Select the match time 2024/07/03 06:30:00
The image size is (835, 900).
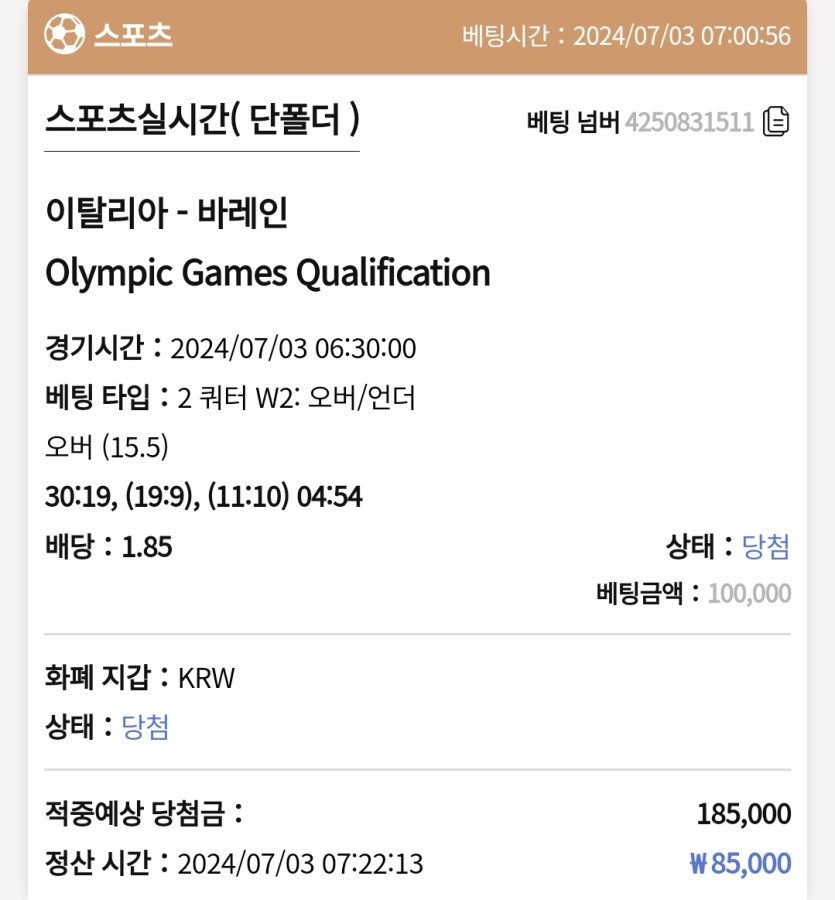click(x=293, y=348)
